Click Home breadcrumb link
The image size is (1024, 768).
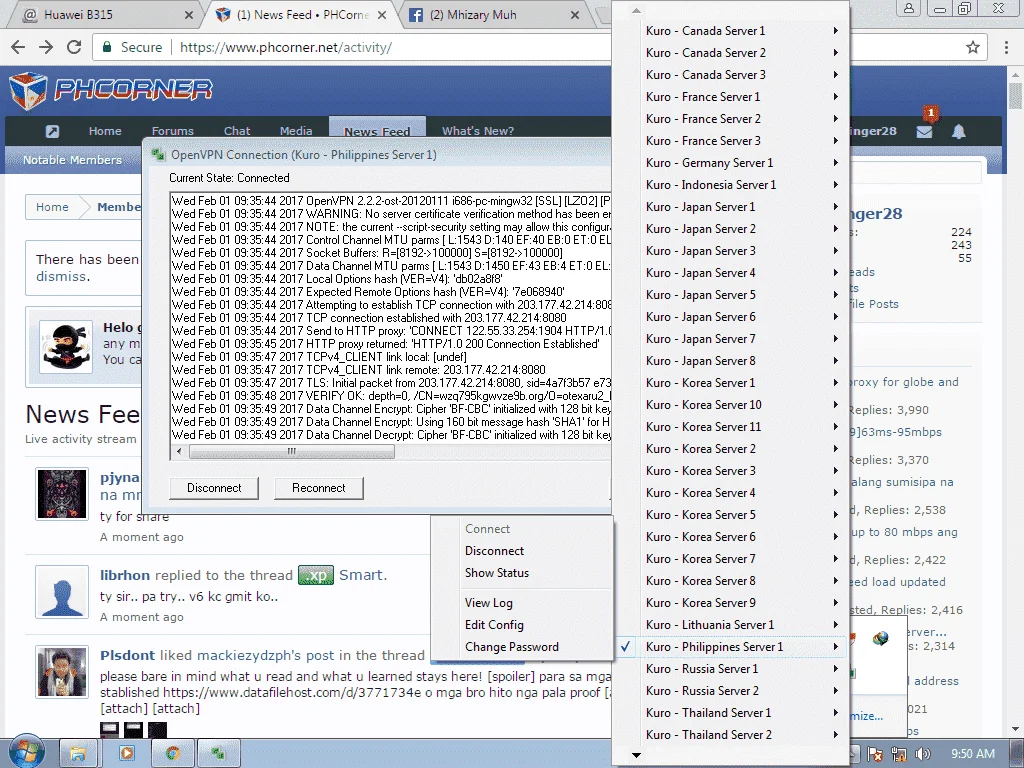(52, 207)
